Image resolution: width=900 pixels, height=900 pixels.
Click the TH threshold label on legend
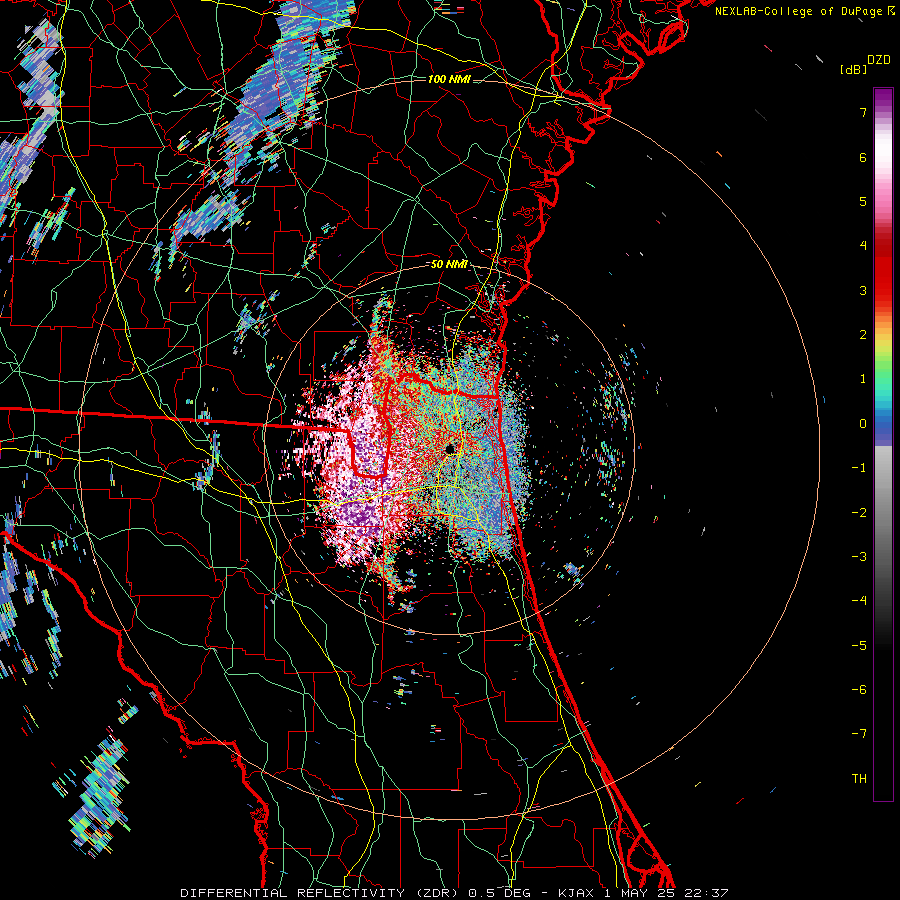coord(859,779)
